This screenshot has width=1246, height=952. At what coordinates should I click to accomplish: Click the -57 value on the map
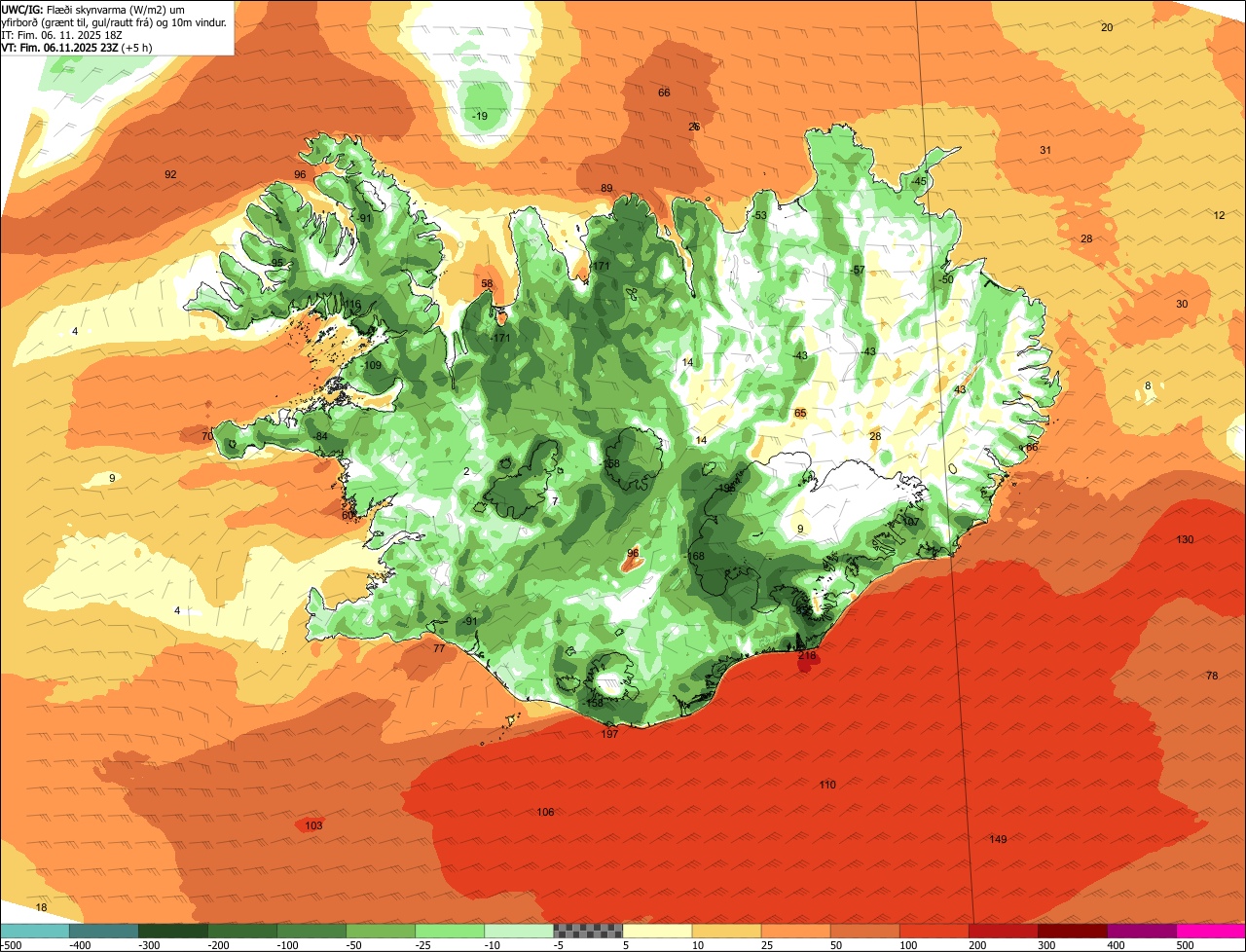click(857, 270)
